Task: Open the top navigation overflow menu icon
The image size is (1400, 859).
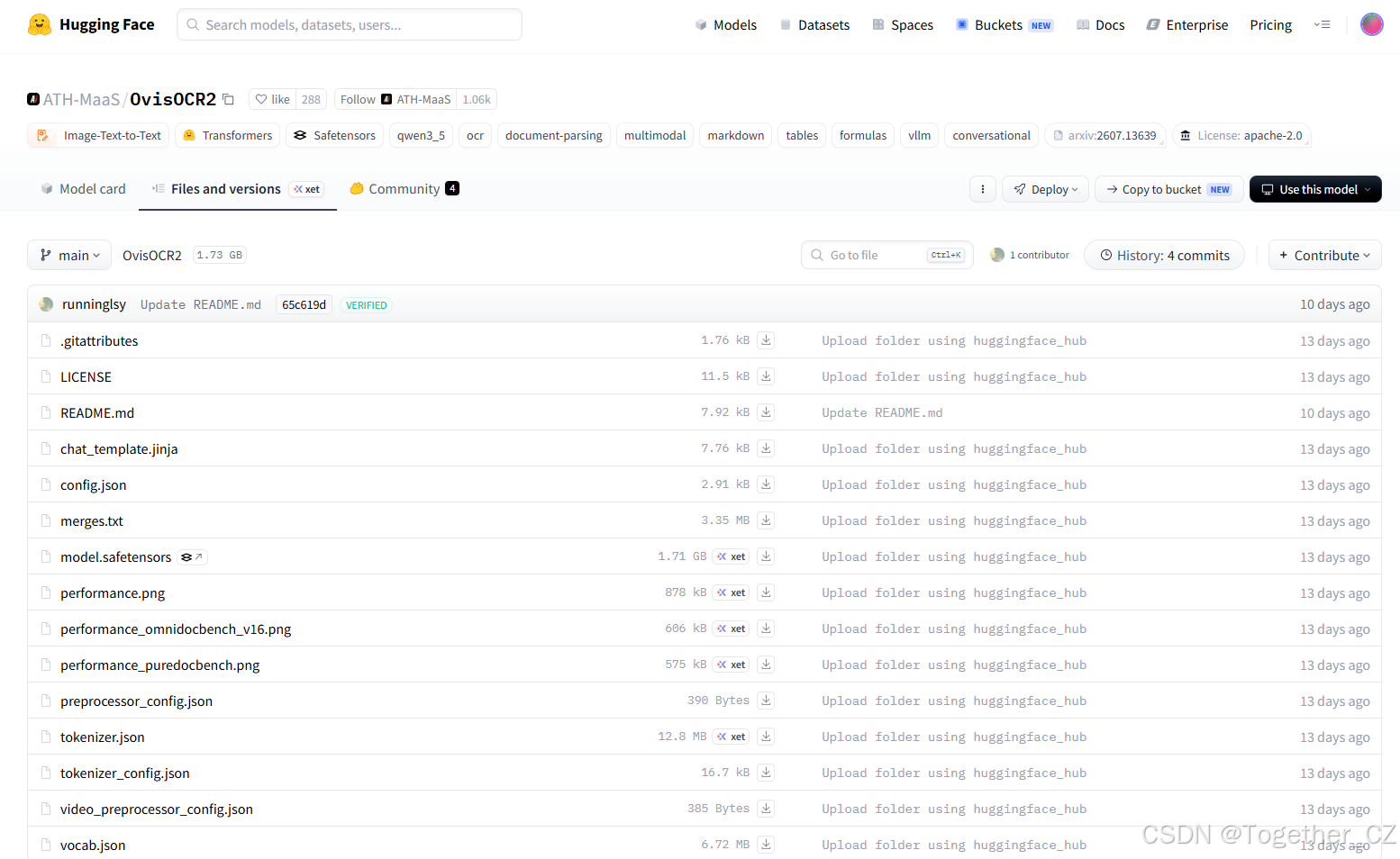Action: (1322, 24)
